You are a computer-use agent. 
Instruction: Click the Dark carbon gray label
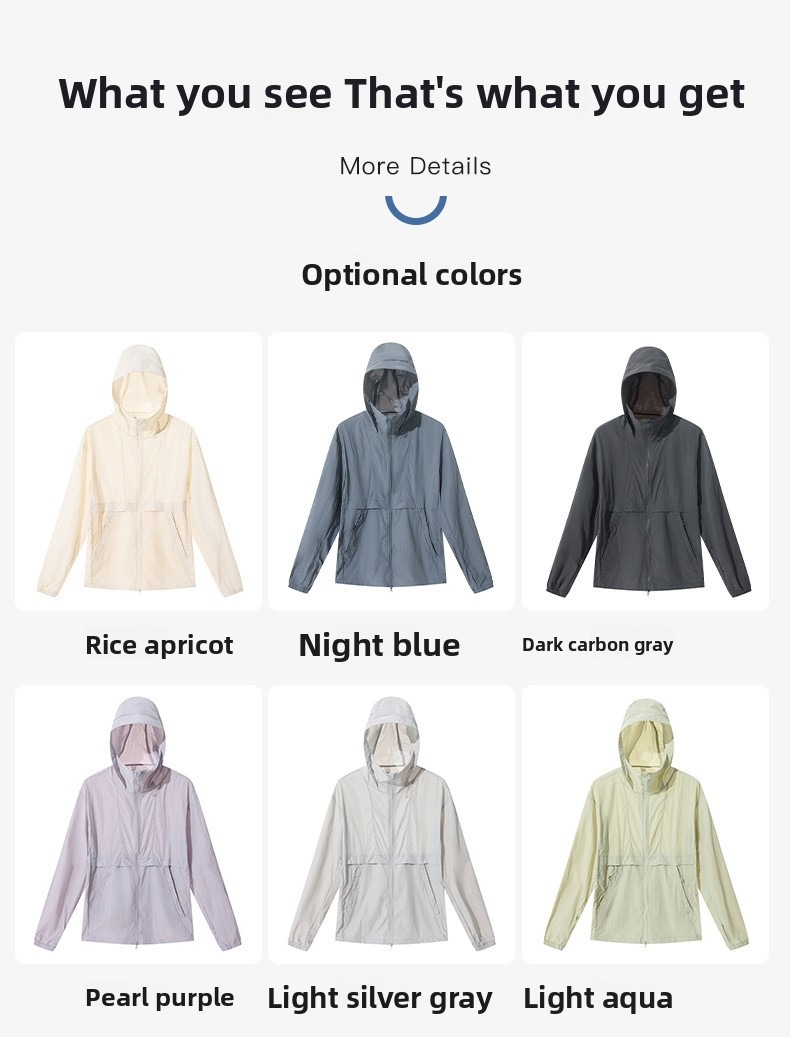[x=598, y=645]
